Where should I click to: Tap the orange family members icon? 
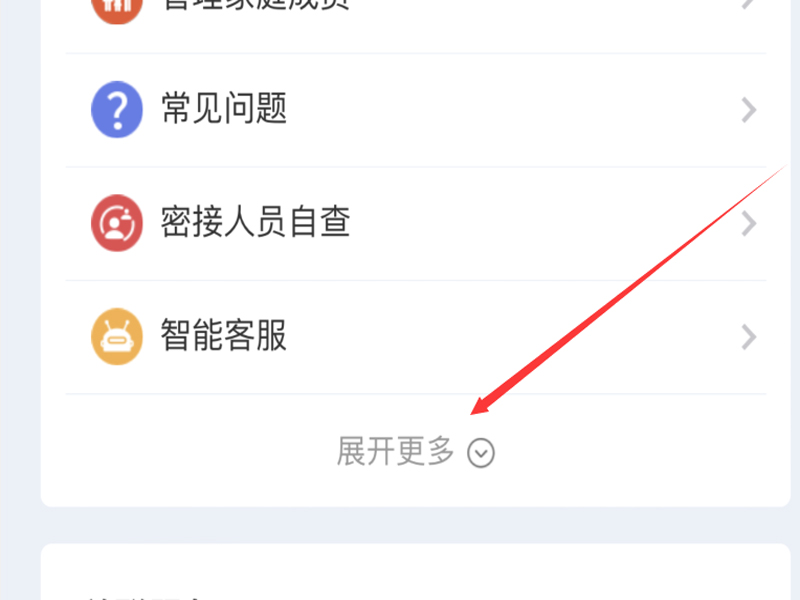click(x=117, y=7)
